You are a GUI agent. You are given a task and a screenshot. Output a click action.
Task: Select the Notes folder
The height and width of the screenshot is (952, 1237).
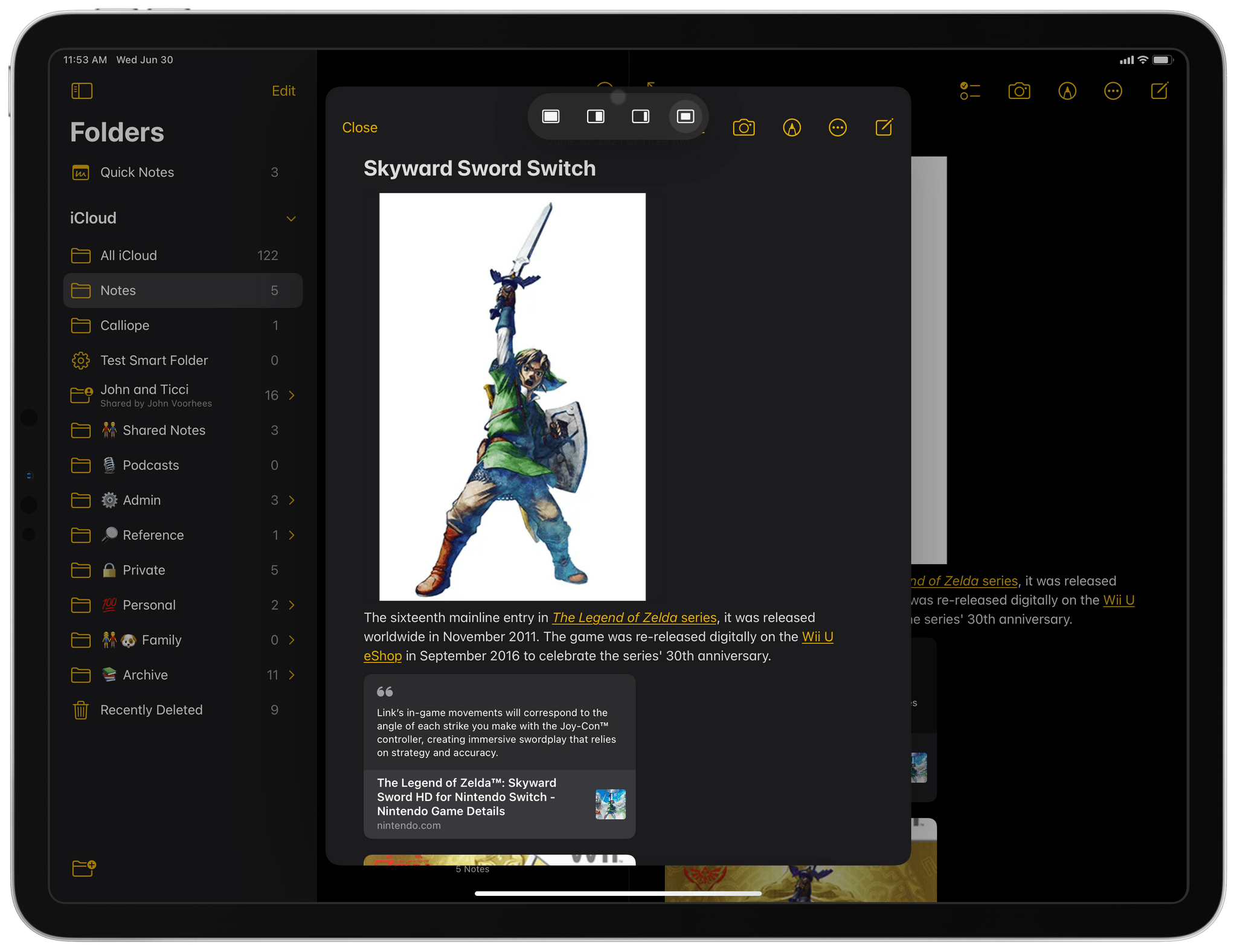(182, 291)
